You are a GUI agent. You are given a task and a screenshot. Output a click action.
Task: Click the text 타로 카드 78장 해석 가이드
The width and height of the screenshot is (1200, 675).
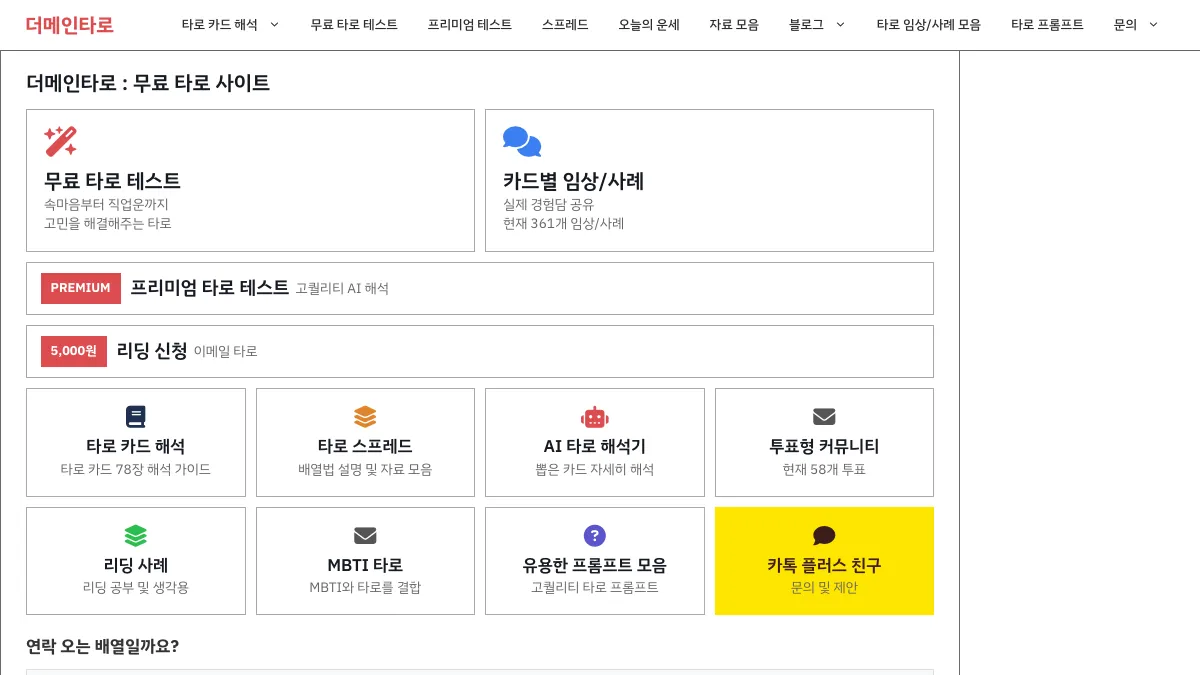(x=136, y=469)
